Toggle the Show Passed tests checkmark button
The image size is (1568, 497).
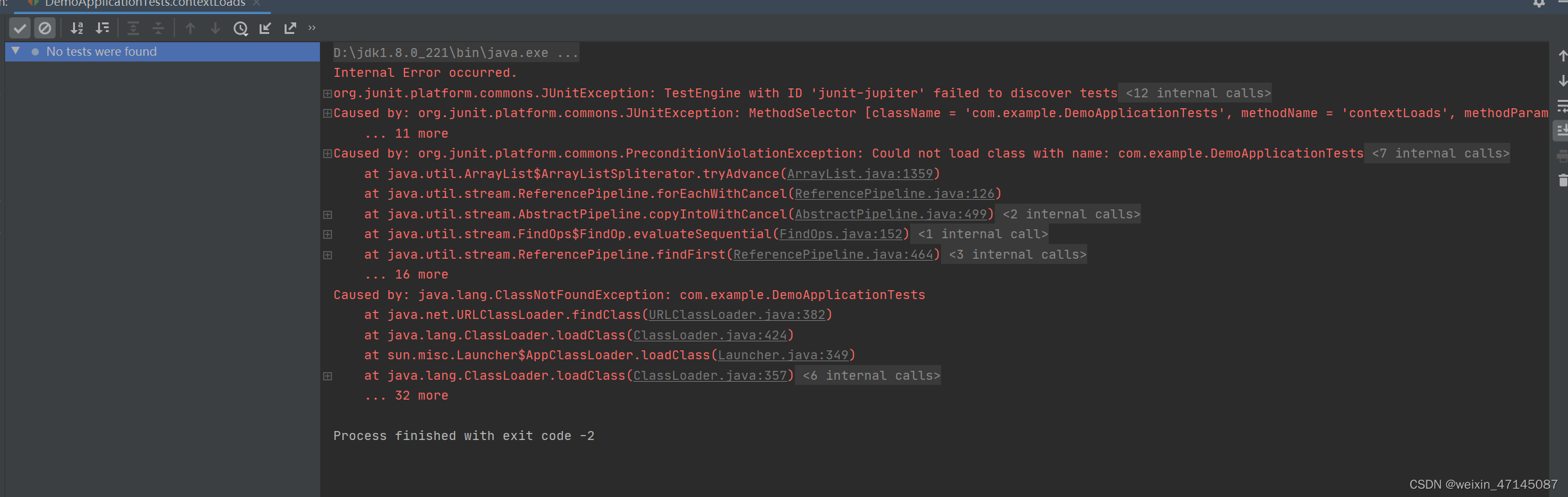[x=20, y=28]
